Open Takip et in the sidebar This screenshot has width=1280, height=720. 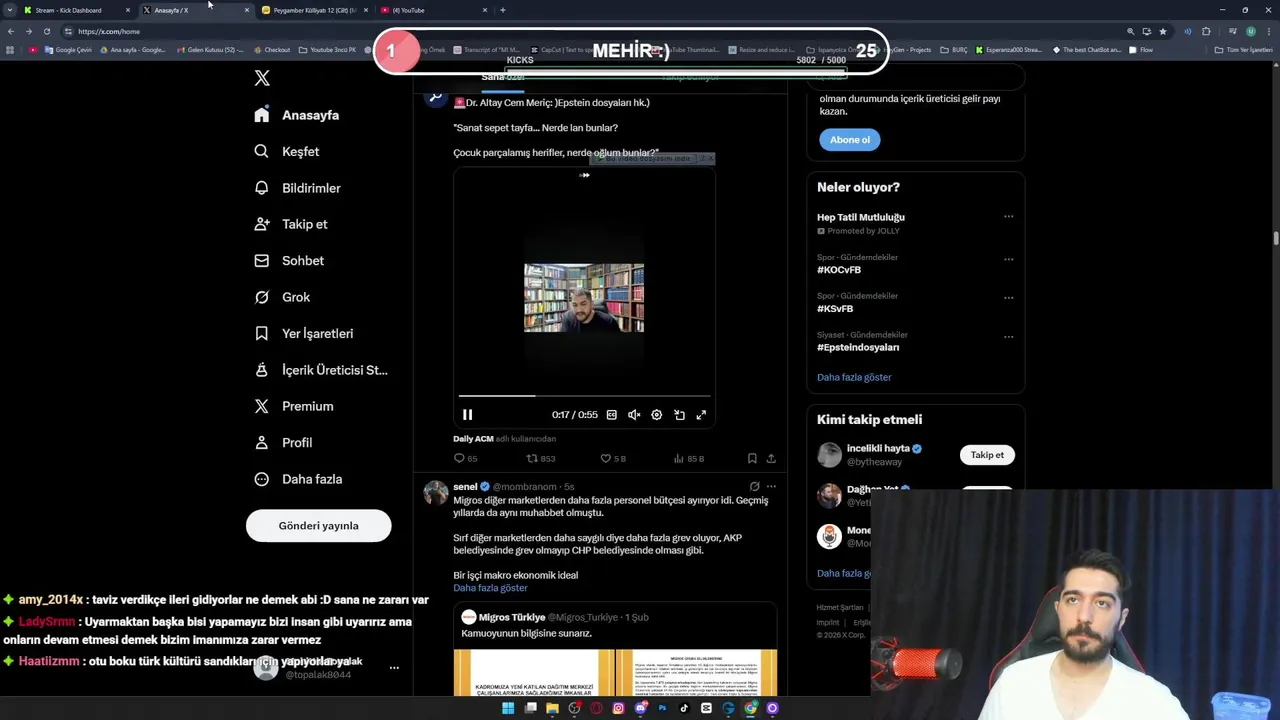pos(291,224)
